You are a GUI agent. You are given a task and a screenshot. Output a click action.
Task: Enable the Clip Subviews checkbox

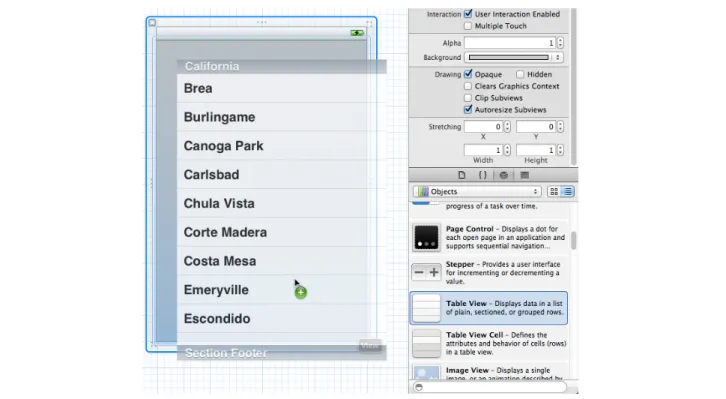coord(468,98)
